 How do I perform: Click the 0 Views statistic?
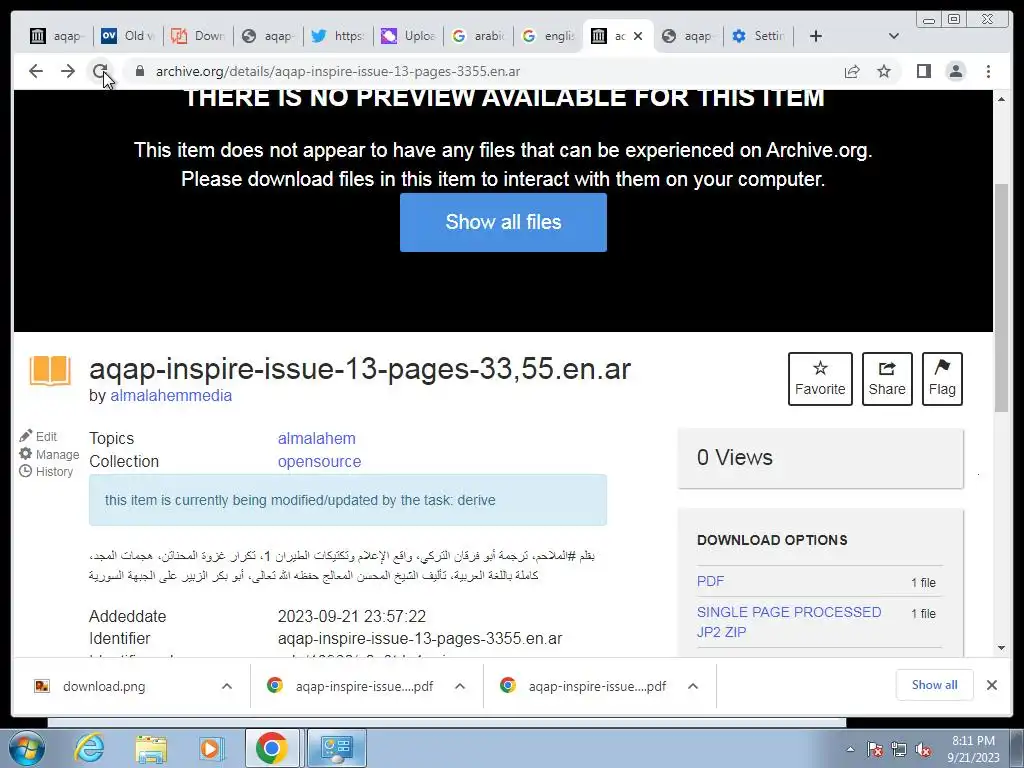pos(735,458)
